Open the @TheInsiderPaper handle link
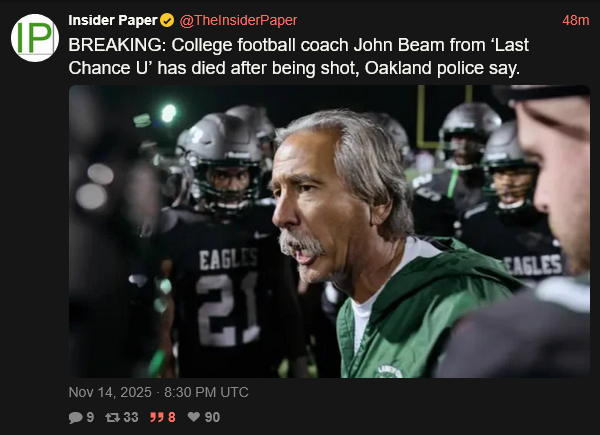Image resolution: width=600 pixels, height=435 pixels. (x=238, y=21)
